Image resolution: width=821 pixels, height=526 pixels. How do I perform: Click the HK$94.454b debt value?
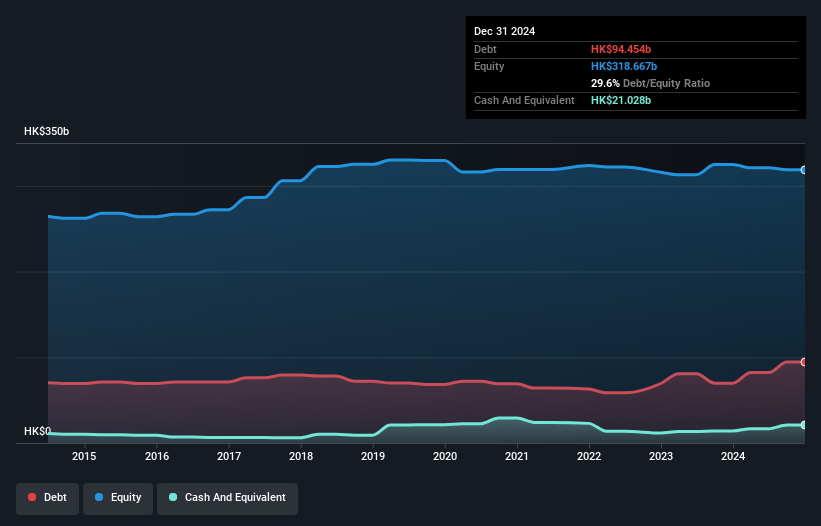tap(621, 49)
